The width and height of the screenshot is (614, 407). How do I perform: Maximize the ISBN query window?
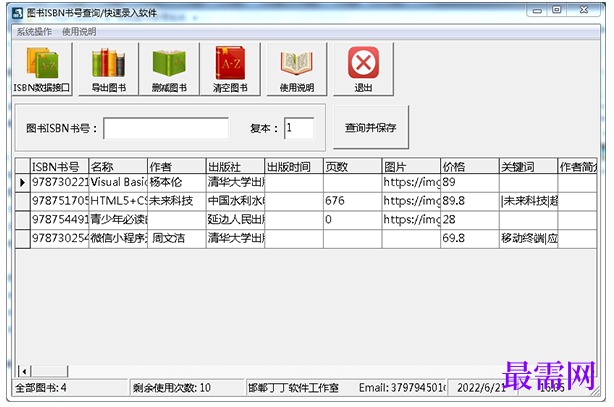(x=556, y=11)
